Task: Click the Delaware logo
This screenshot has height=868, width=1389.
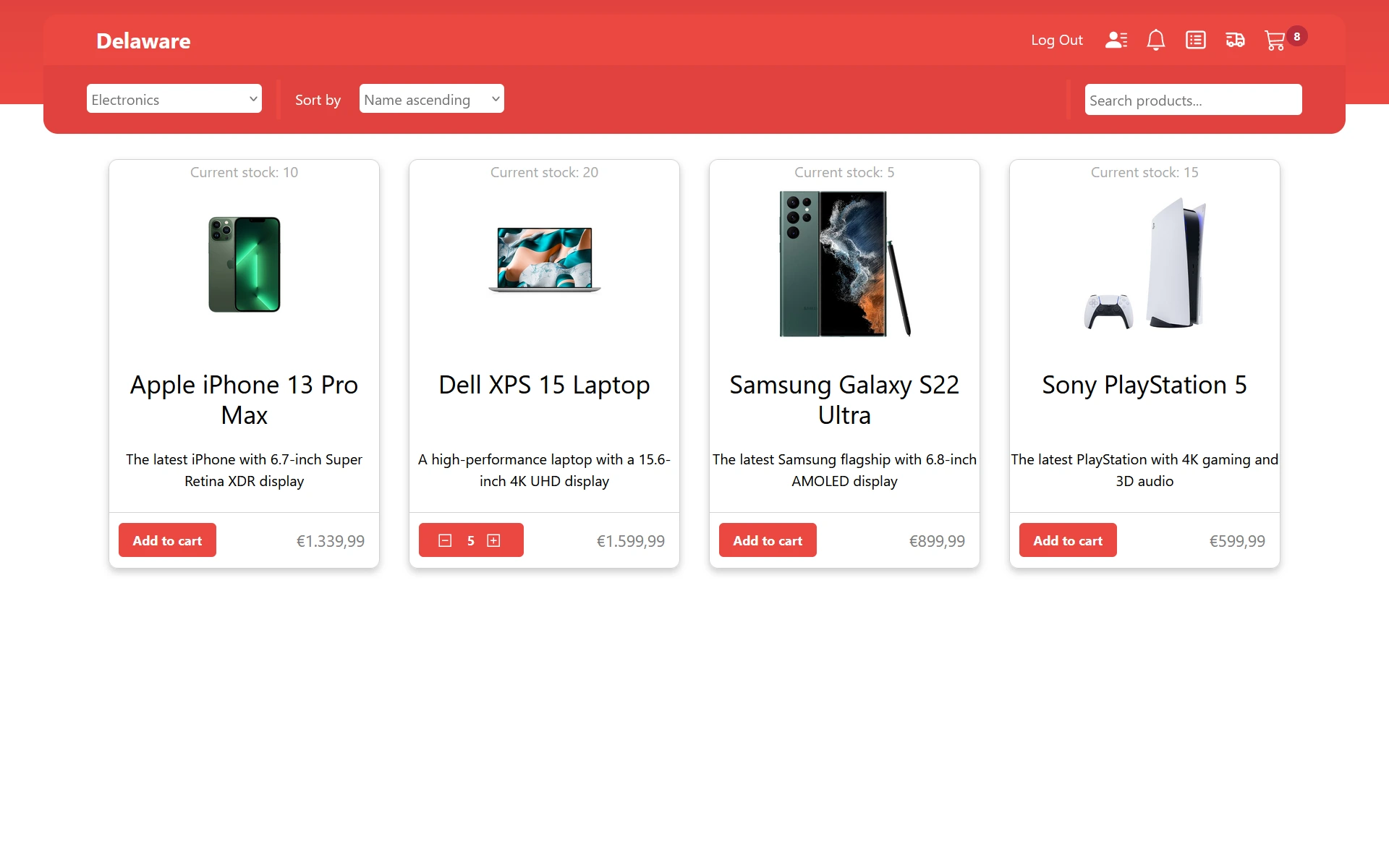Action: point(143,41)
